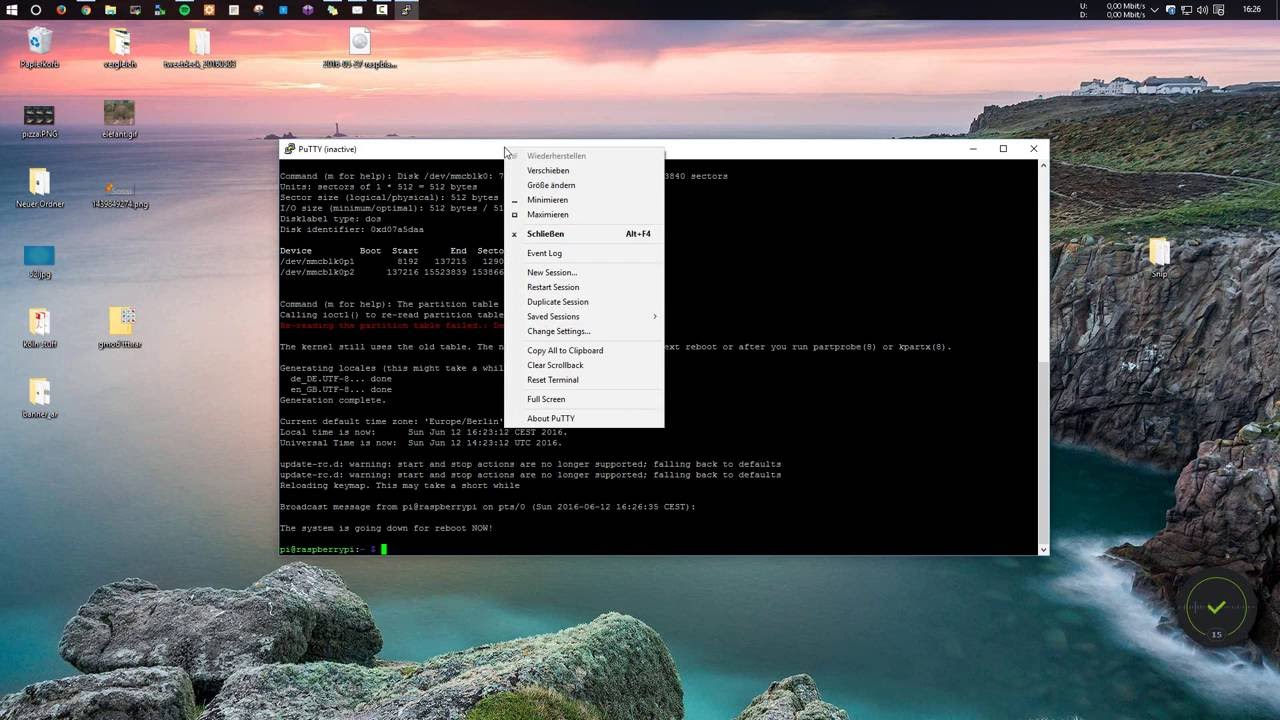This screenshot has width=1280, height=720.
Task: Select the 52.jpg desktop image
Action: pyautogui.click(x=39, y=262)
